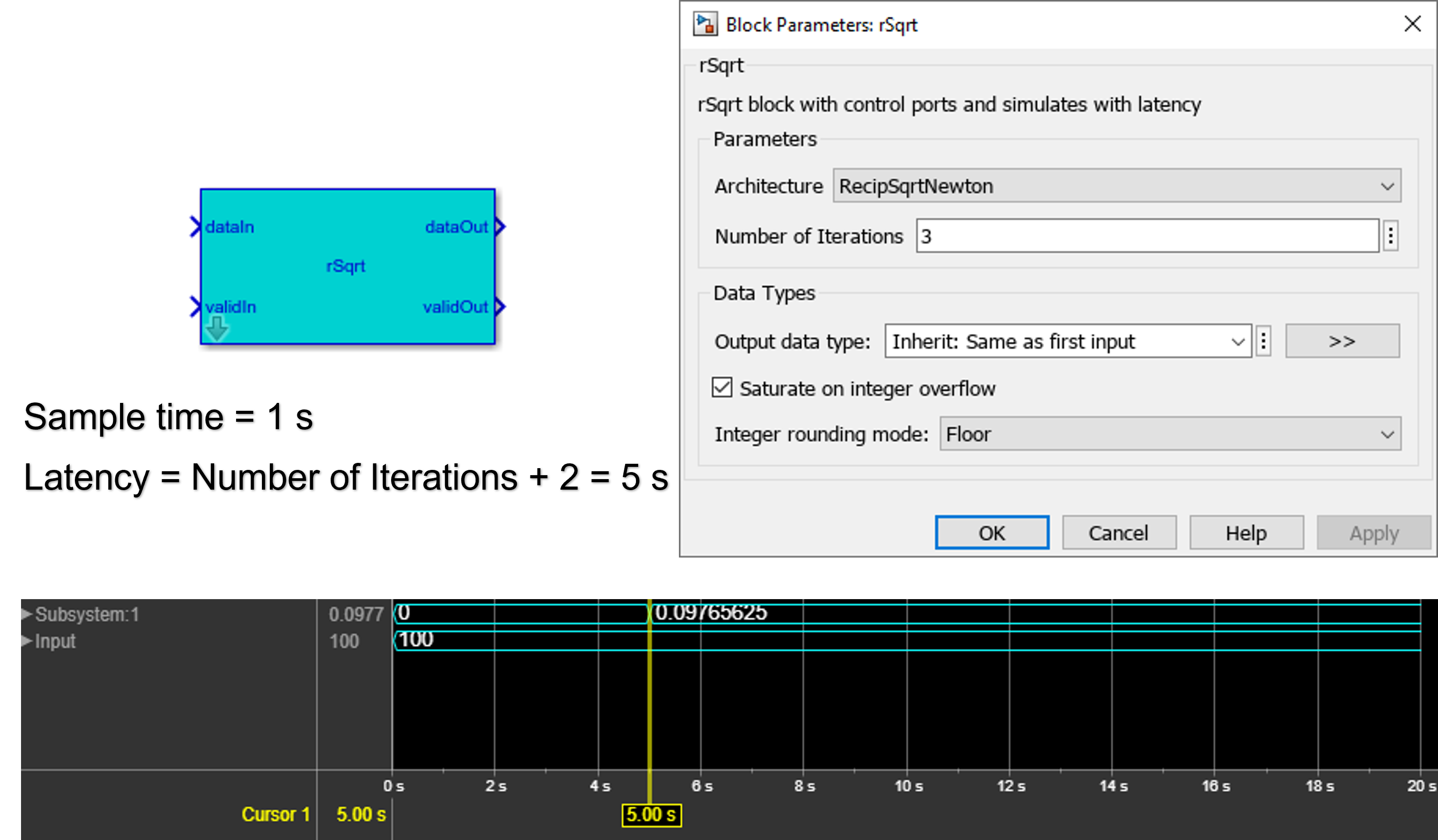The height and width of the screenshot is (840, 1438).
Task: Open action options beside Output data type
Action: coord(1263,341)
